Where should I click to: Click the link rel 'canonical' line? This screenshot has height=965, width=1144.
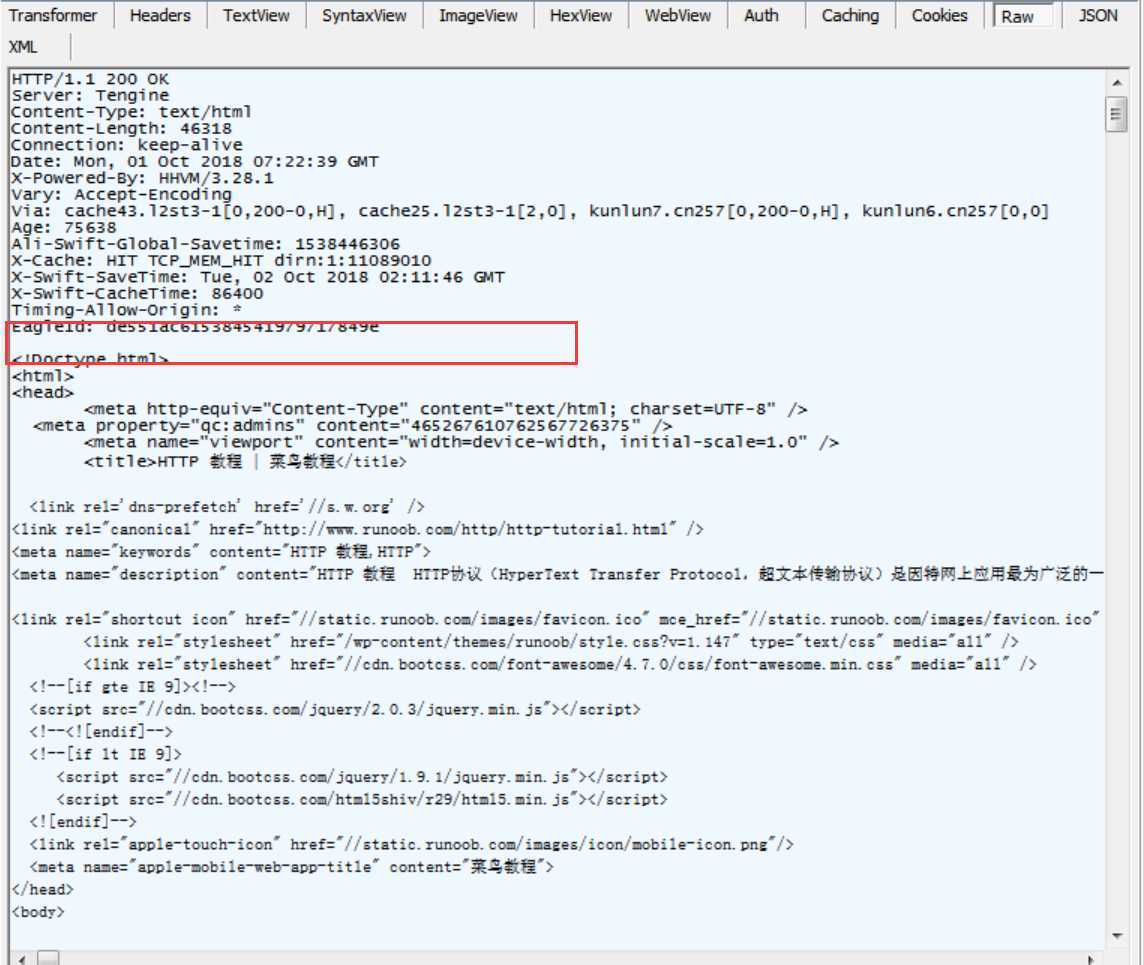[358, 529]
